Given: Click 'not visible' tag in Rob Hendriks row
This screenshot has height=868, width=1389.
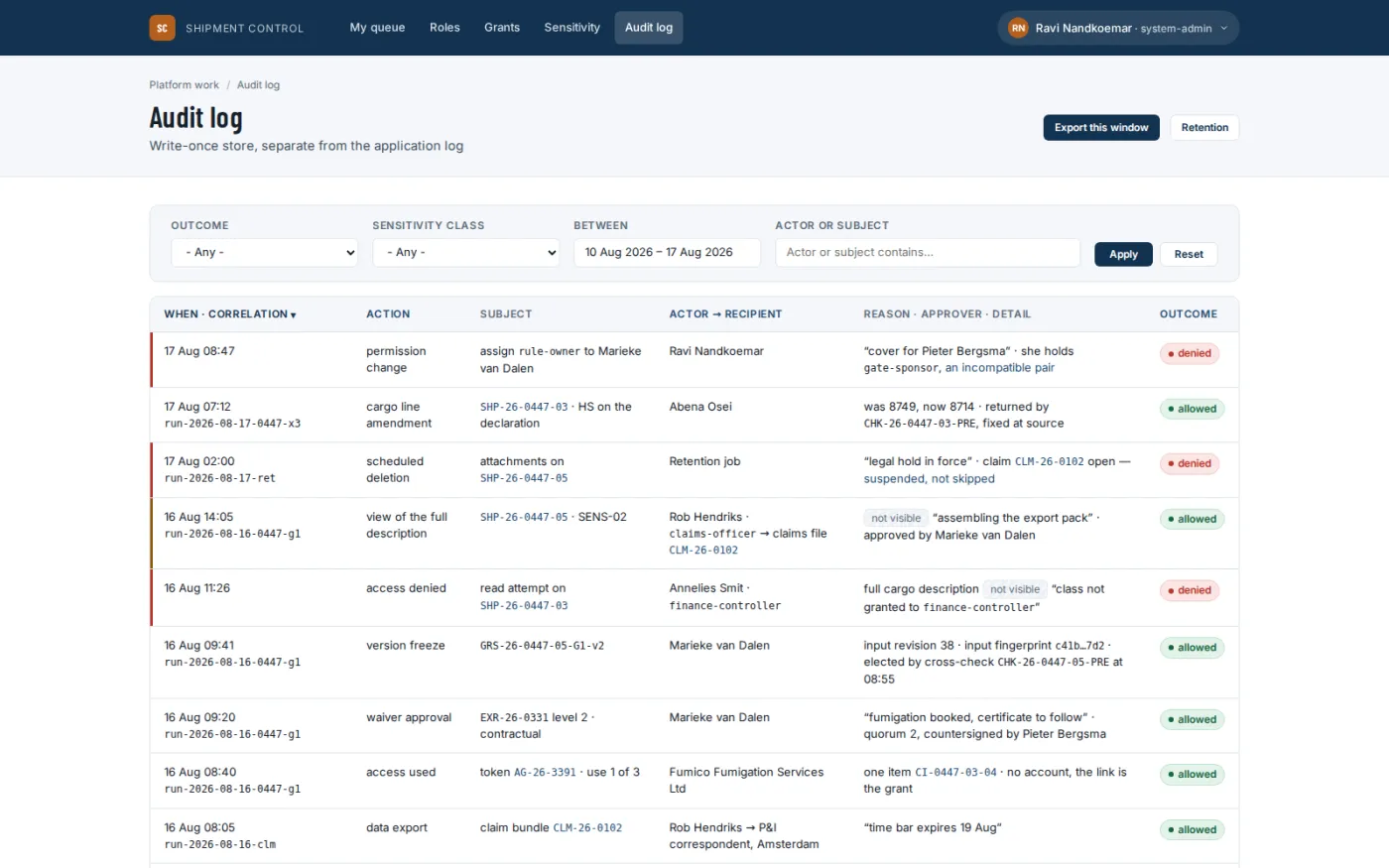Looking at the screenshot, I should tap(896, 518).
